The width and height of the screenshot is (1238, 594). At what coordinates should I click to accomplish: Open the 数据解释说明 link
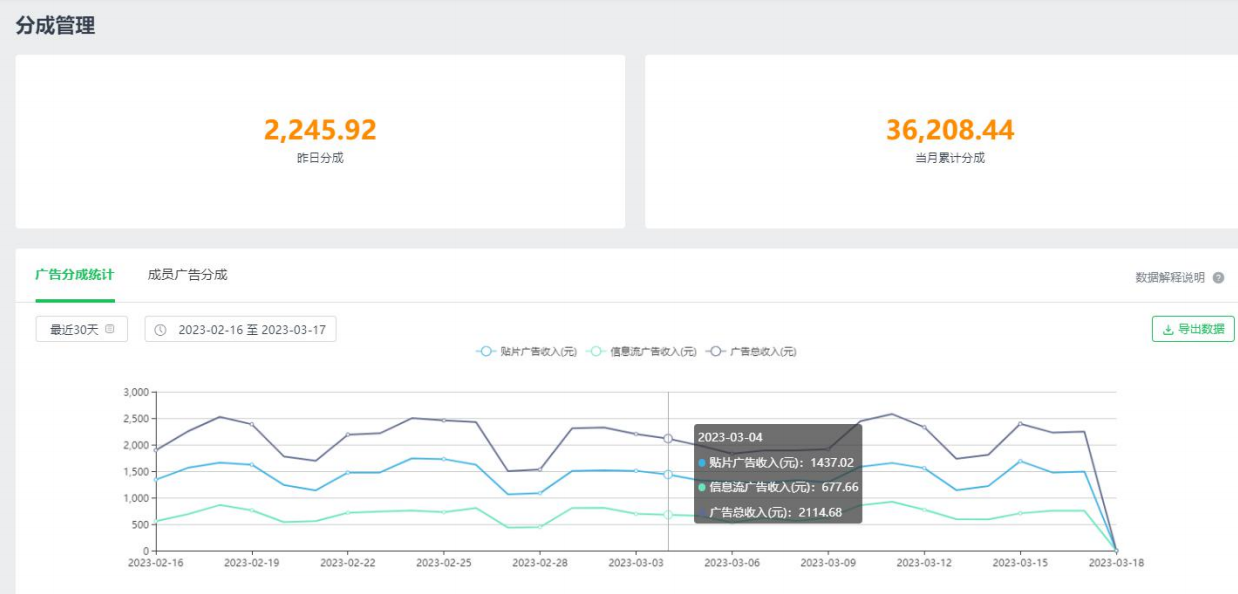click(1170, 278)
